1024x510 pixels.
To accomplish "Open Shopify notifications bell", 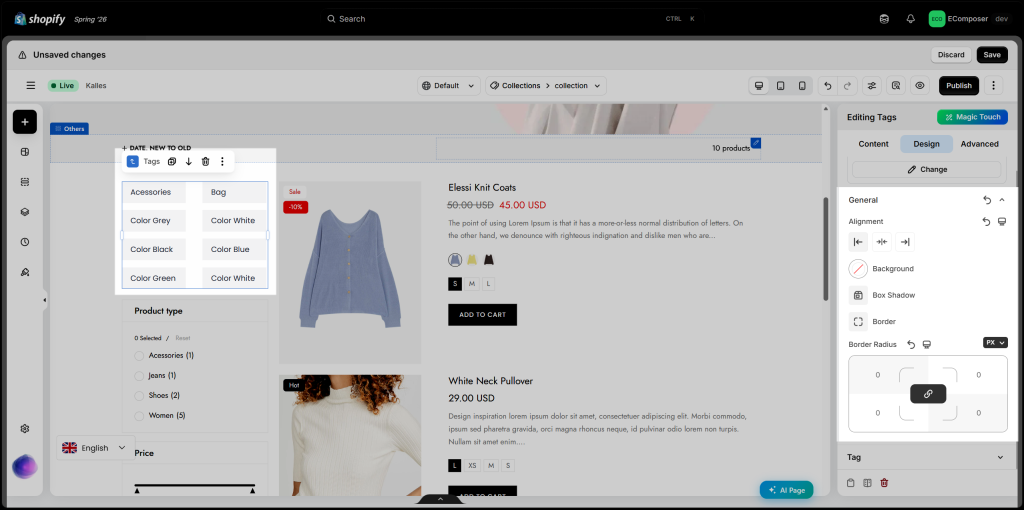I will click(x=910, y=19).
